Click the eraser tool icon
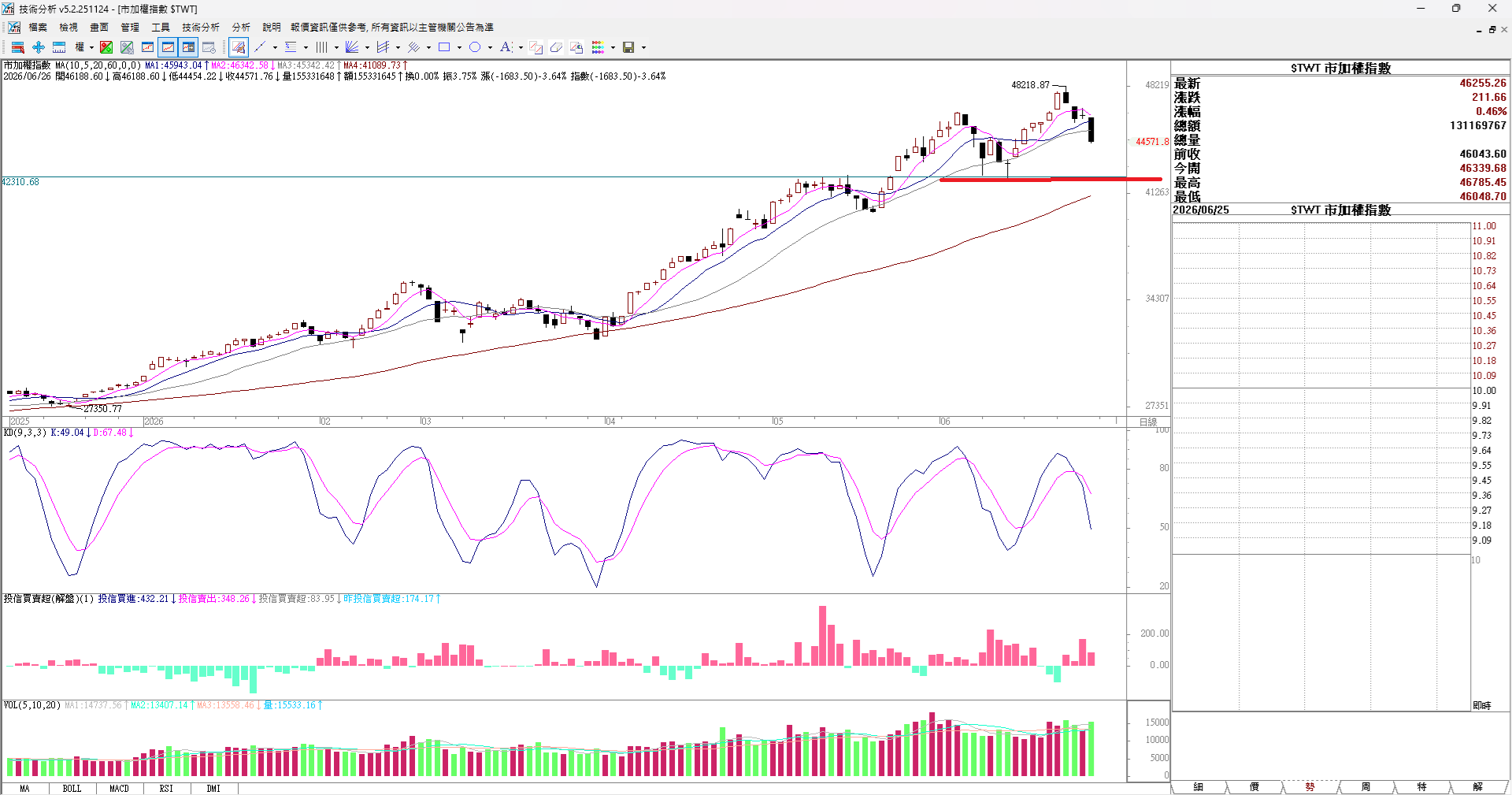 (556, 47)
